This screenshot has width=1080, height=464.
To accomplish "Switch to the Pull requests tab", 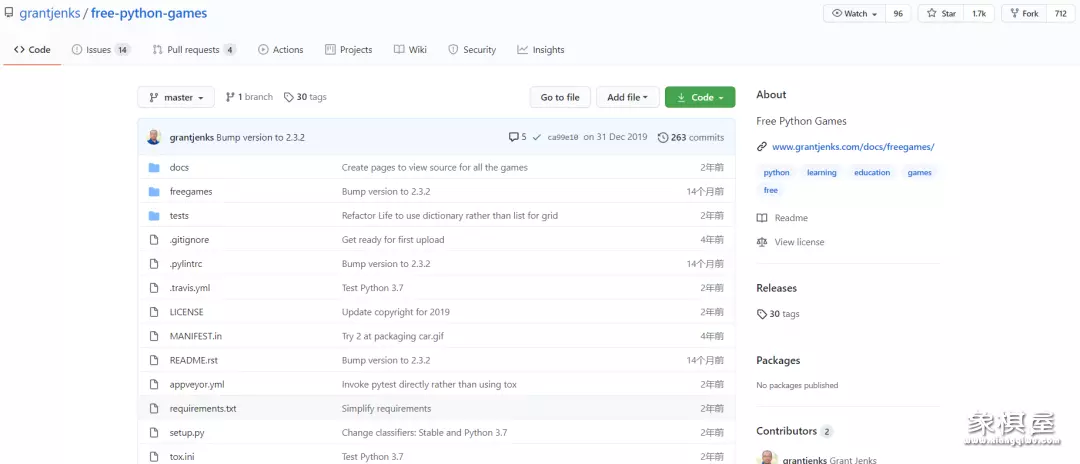I will pos(194,50).
